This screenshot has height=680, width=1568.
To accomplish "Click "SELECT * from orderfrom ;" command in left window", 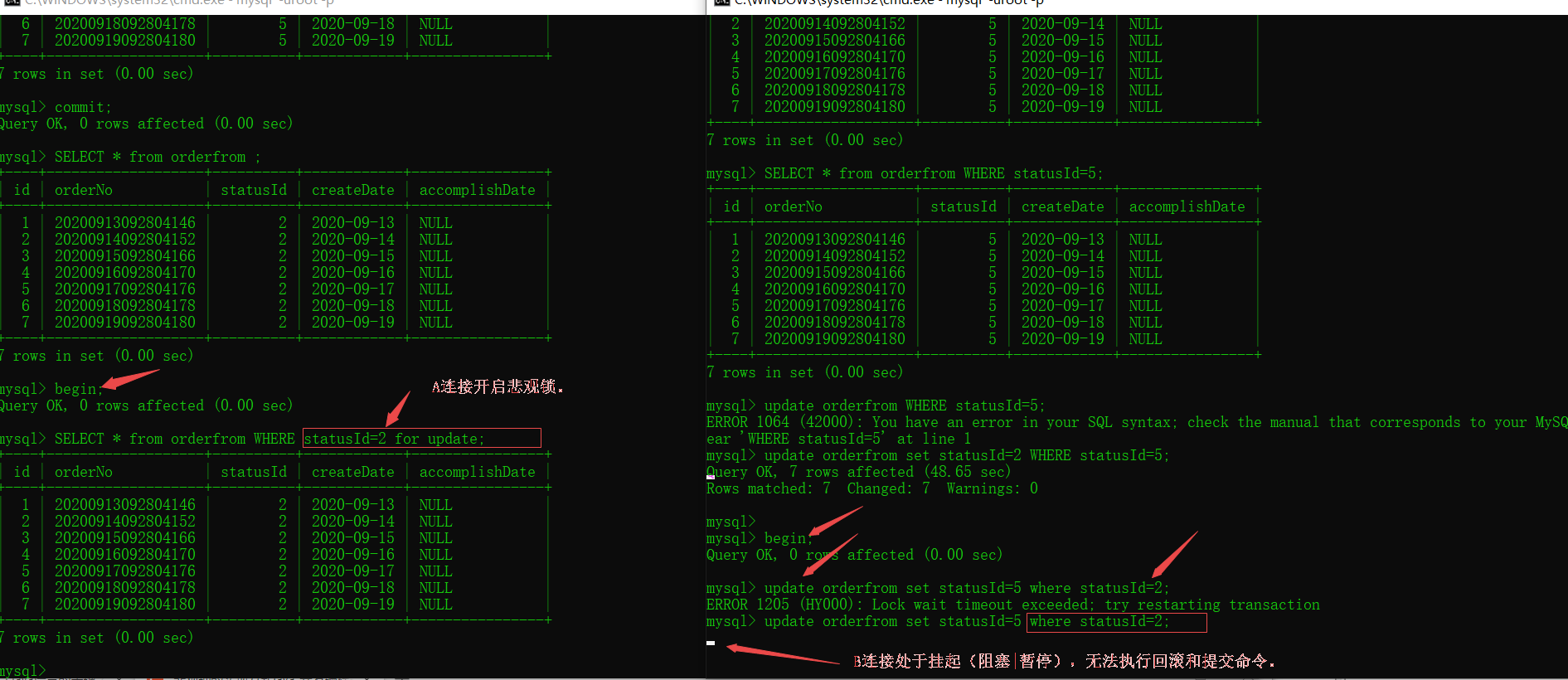I will click(x=157, y=157).
